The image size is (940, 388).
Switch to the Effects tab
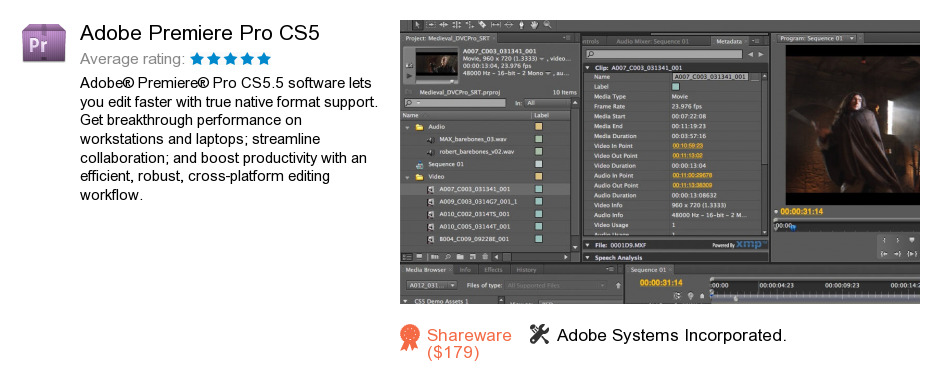point(493,270)
